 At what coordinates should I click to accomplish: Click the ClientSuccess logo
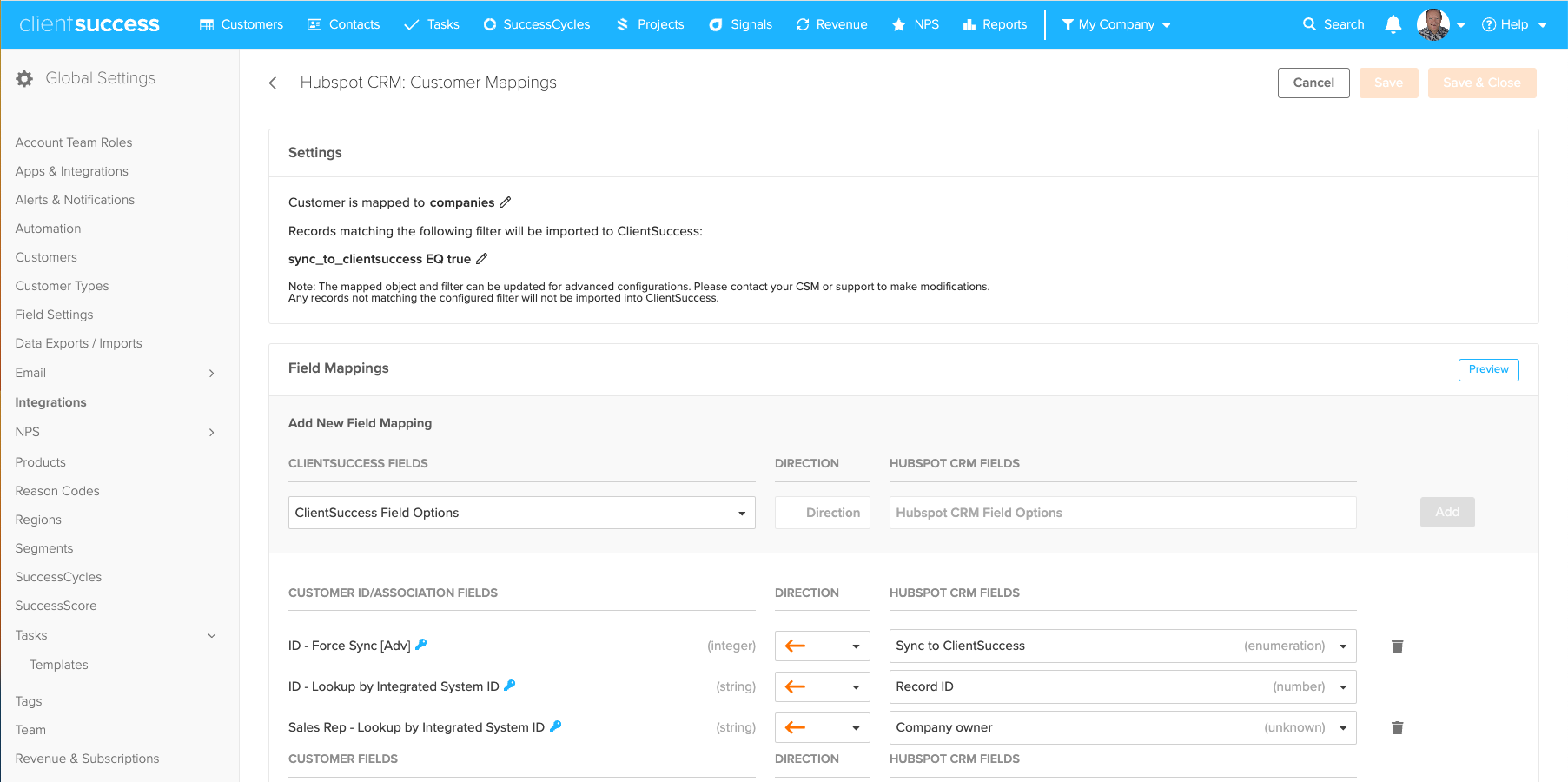coord(89,24)
